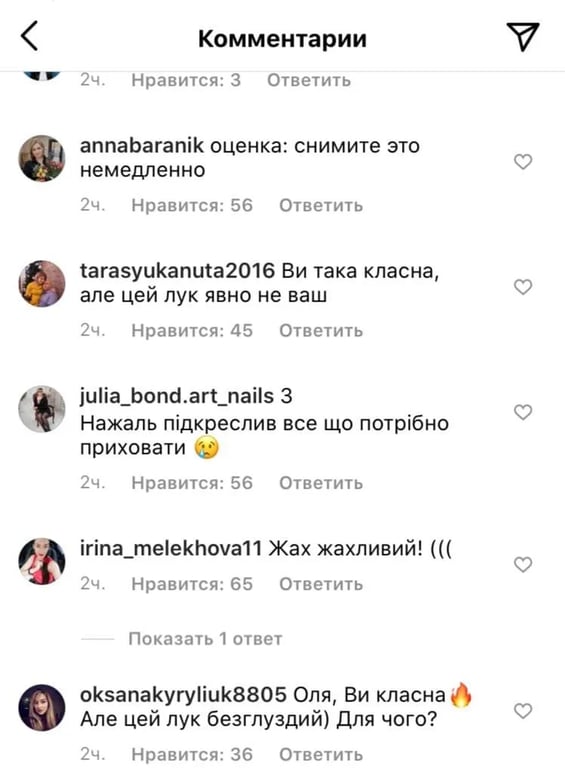Open julia_bond.art_nails profile avatar
The image size is (565, 768).
pyautogui.click(x=42, y=409)
